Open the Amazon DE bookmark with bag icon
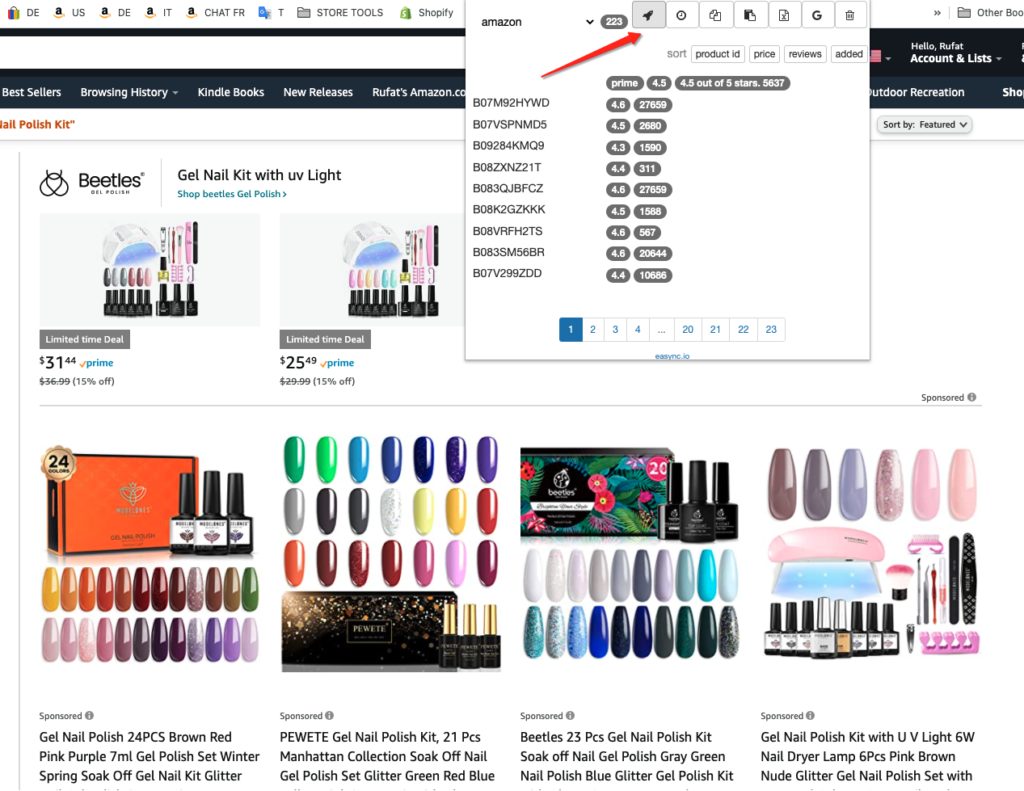This screenshot has height=791, width=1024. 23,12
